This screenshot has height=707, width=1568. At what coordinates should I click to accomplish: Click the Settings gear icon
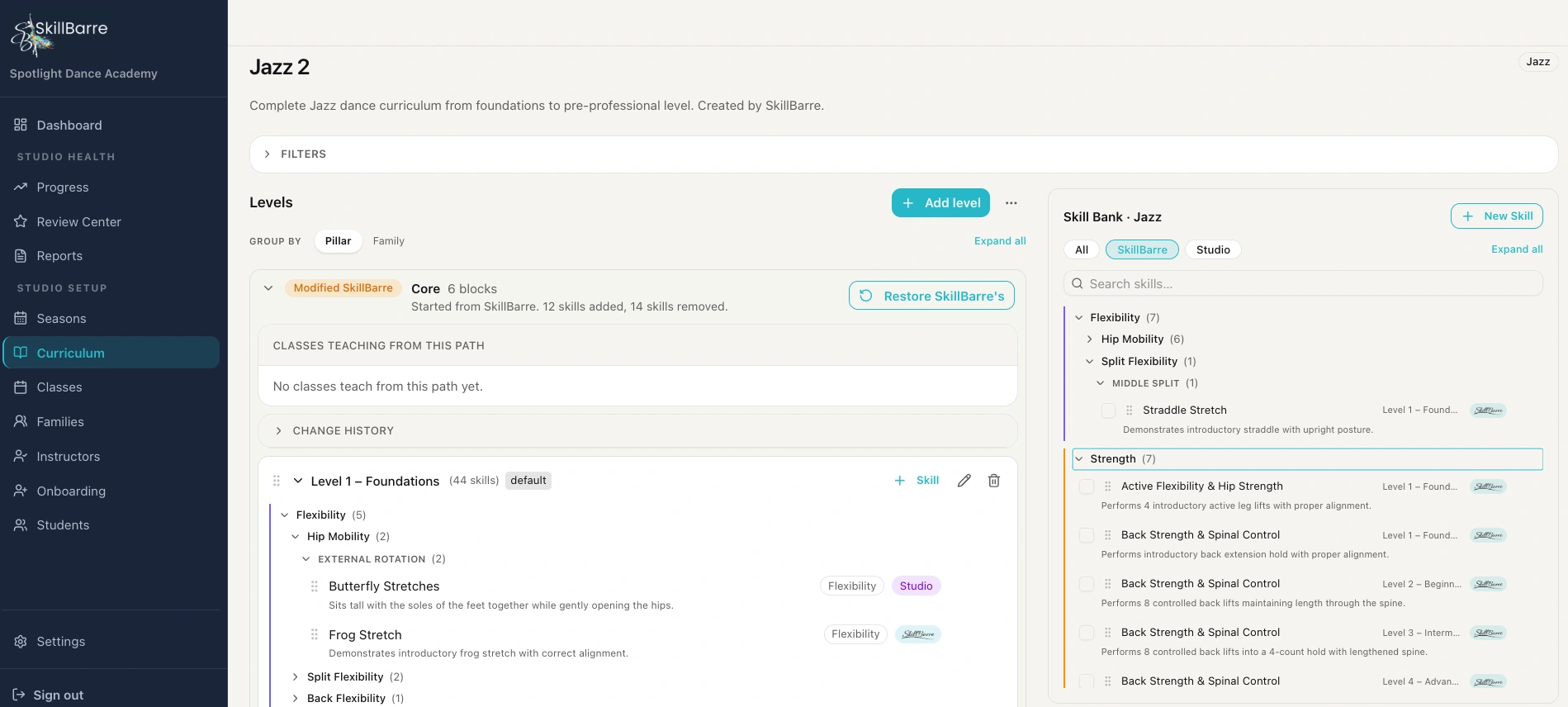coord(21,642)
